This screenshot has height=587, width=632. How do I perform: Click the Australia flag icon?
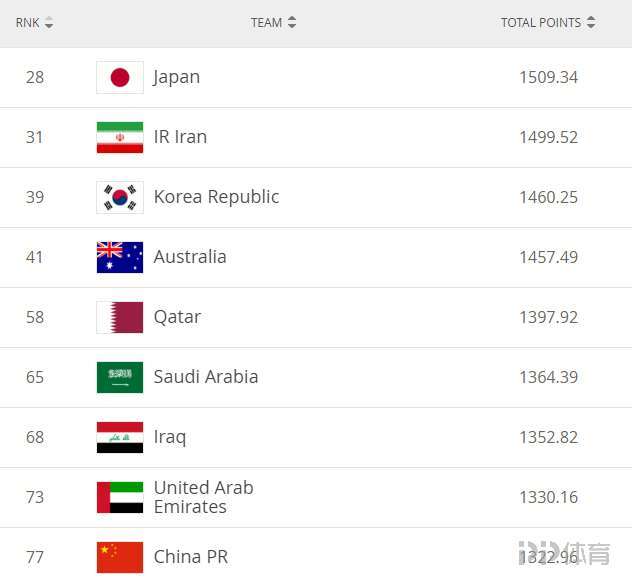(120, 257)
